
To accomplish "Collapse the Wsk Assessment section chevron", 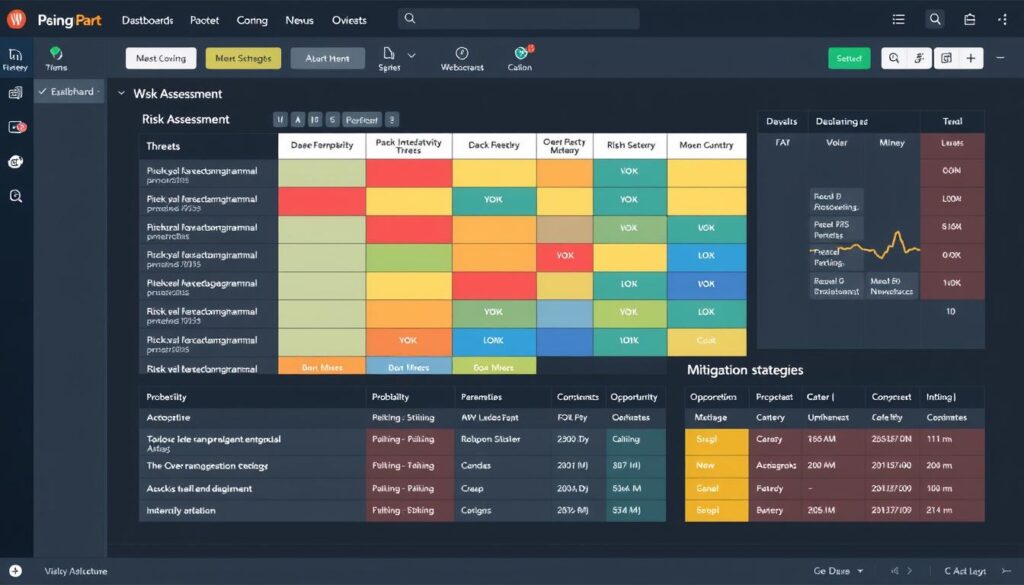I will [x=122, y=93].
